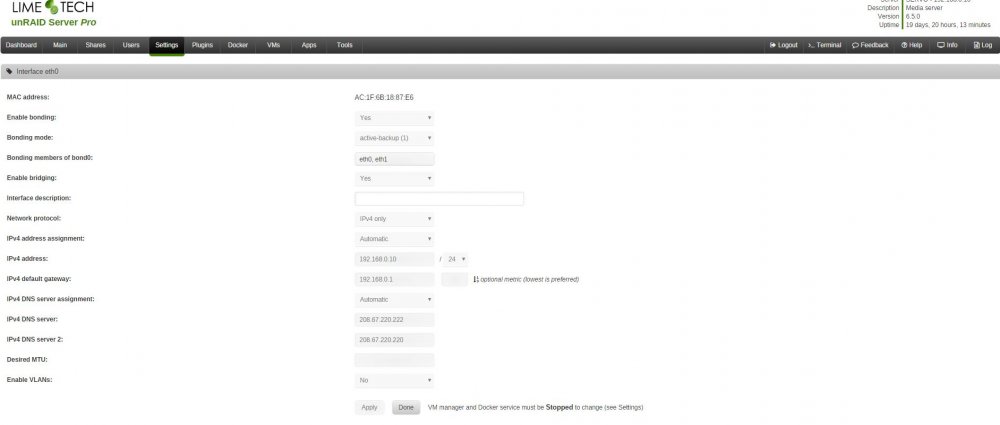Open the Network protocol dropdown
This screenshot has height=425, width=1000.
click(x=394, y=219)
